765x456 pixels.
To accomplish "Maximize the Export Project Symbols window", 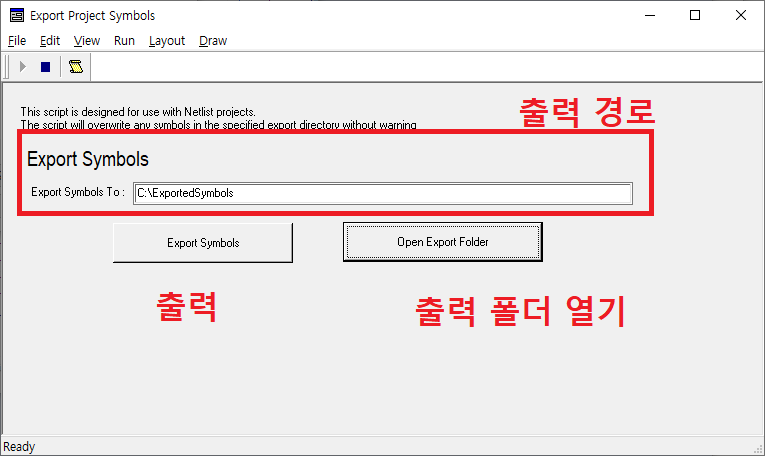I will pyautogui.click(x=695, y=16).
